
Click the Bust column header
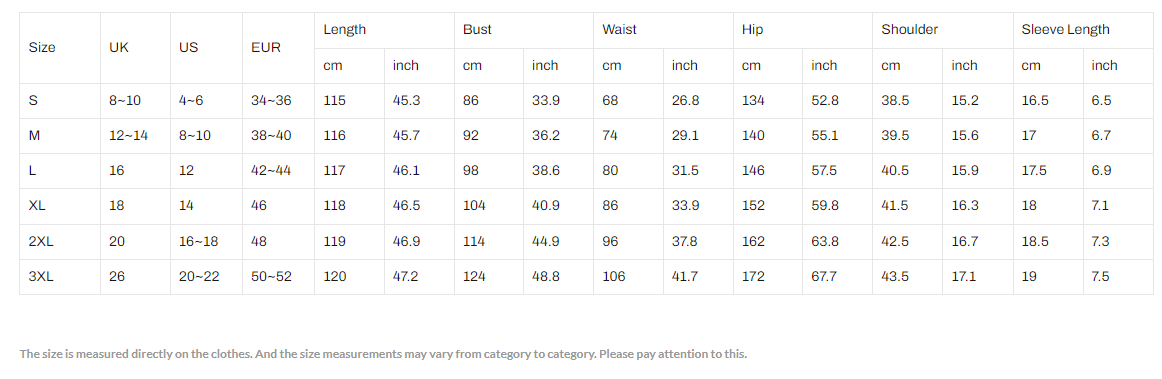477,30
